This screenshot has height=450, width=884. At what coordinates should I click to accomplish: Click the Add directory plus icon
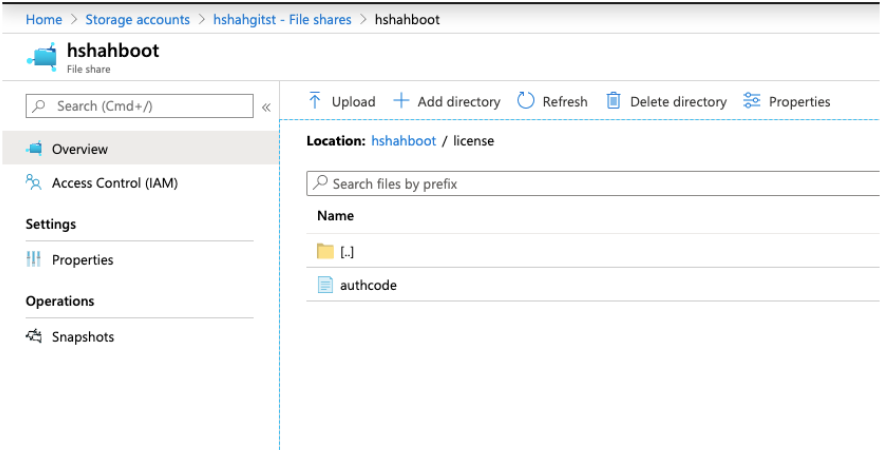coord(401,101)
